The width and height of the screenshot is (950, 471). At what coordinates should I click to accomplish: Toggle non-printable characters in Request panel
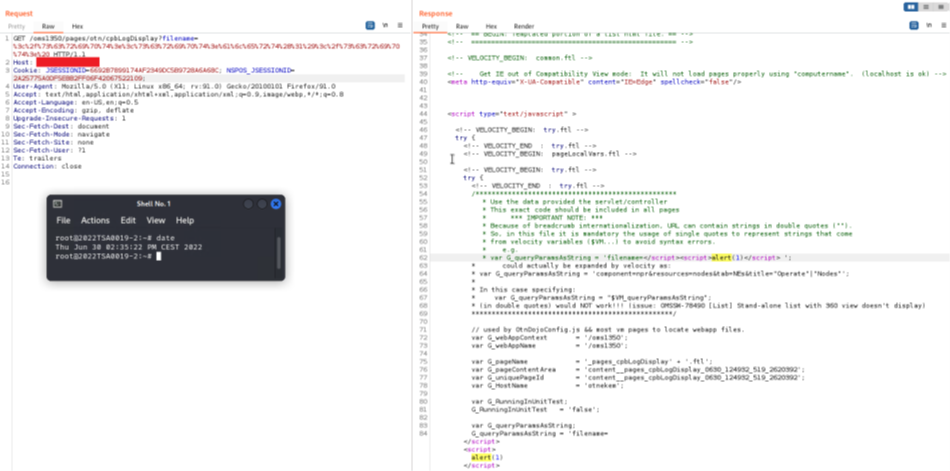point(385,25)
